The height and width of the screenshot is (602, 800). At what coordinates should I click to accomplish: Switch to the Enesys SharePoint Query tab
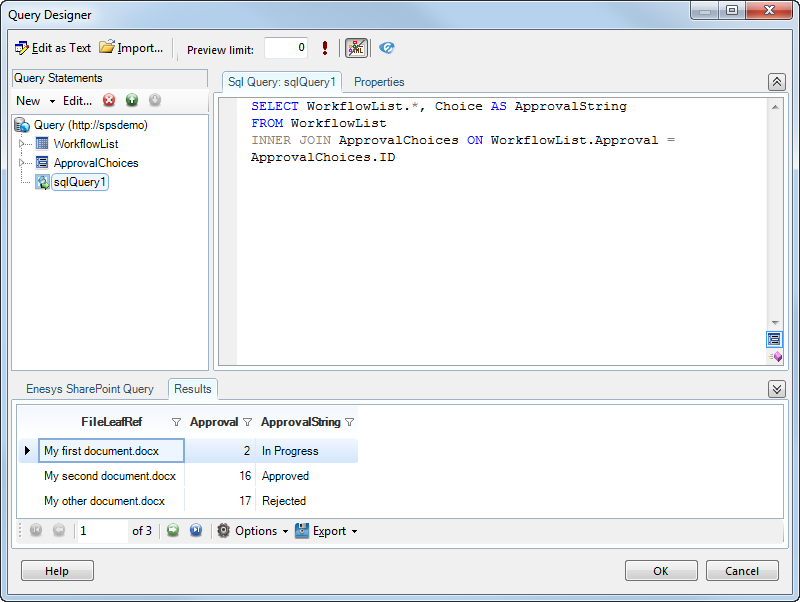click(90, 389)
